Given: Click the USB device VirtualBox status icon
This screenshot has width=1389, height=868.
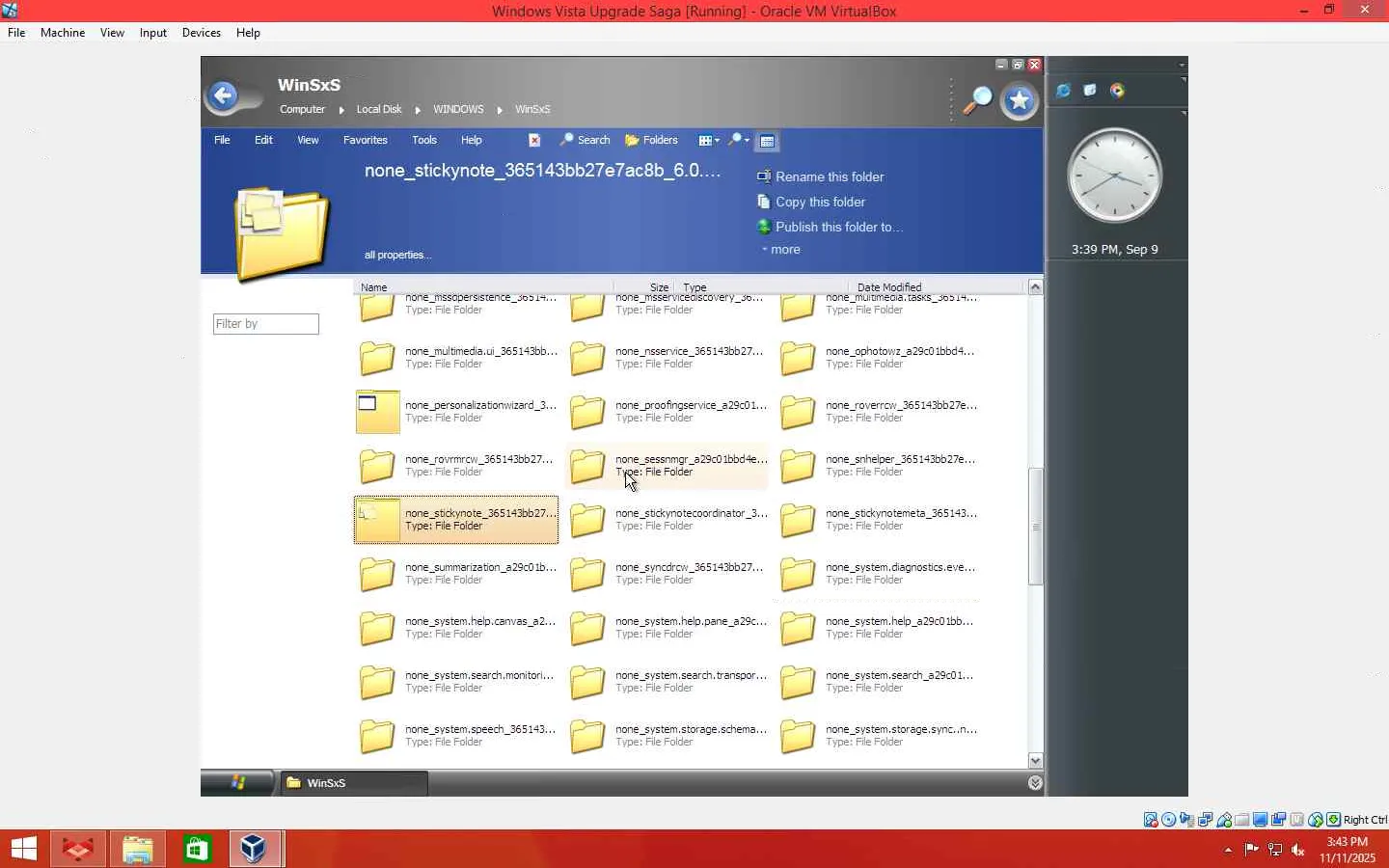Looking at the screenshot, I should pyautogui.click(x=1224, y=820).
